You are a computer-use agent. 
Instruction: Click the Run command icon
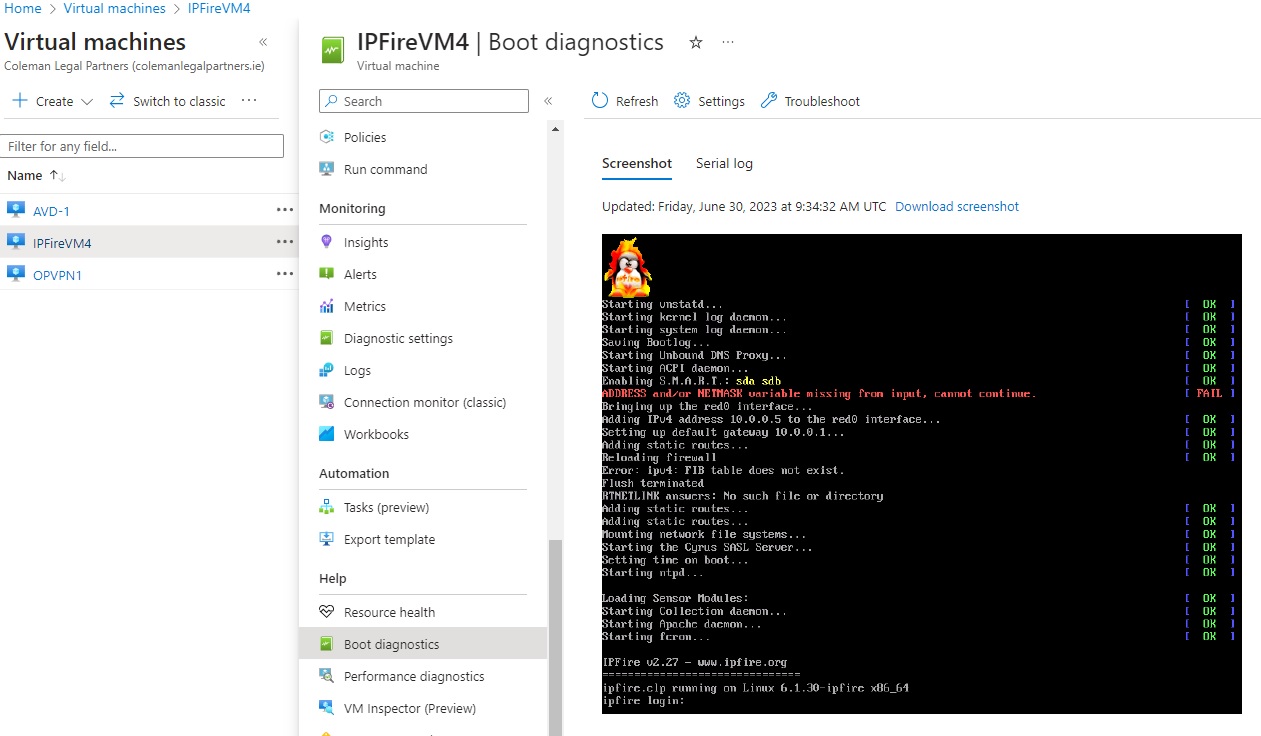pos(326,169)
